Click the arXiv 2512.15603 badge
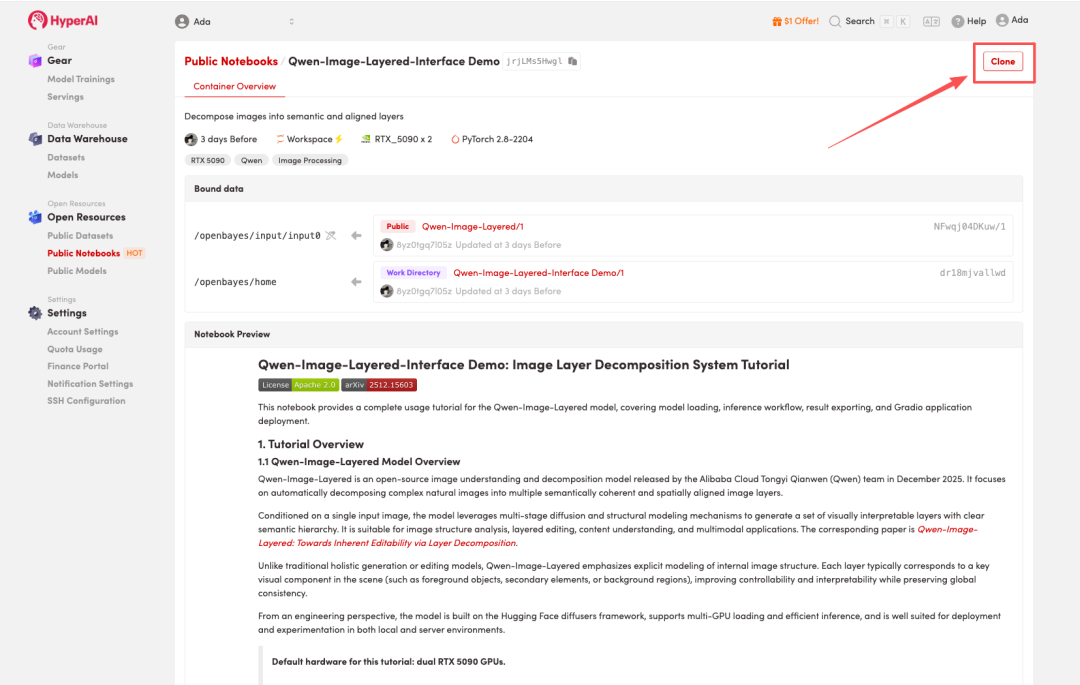1080x685 pixels. (x=378, y=384)
